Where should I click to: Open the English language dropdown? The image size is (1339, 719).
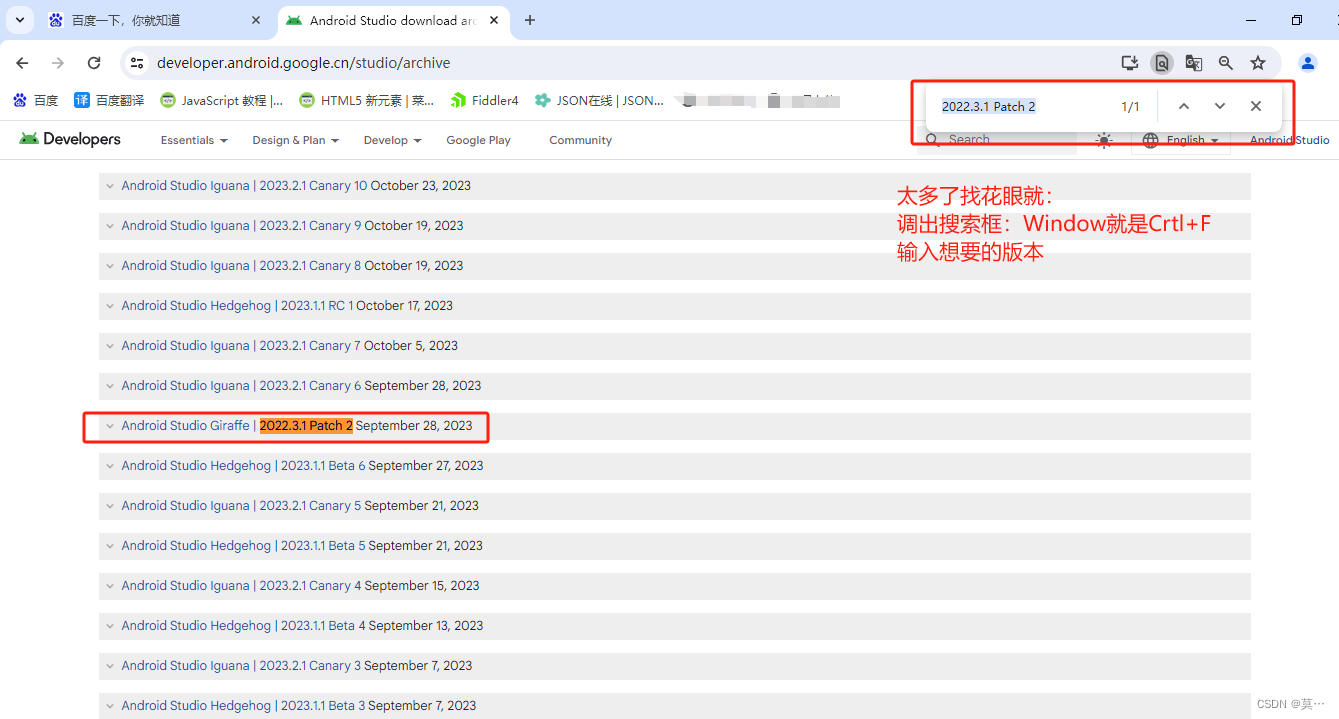pyautogui.click(x=1181, y=140)
